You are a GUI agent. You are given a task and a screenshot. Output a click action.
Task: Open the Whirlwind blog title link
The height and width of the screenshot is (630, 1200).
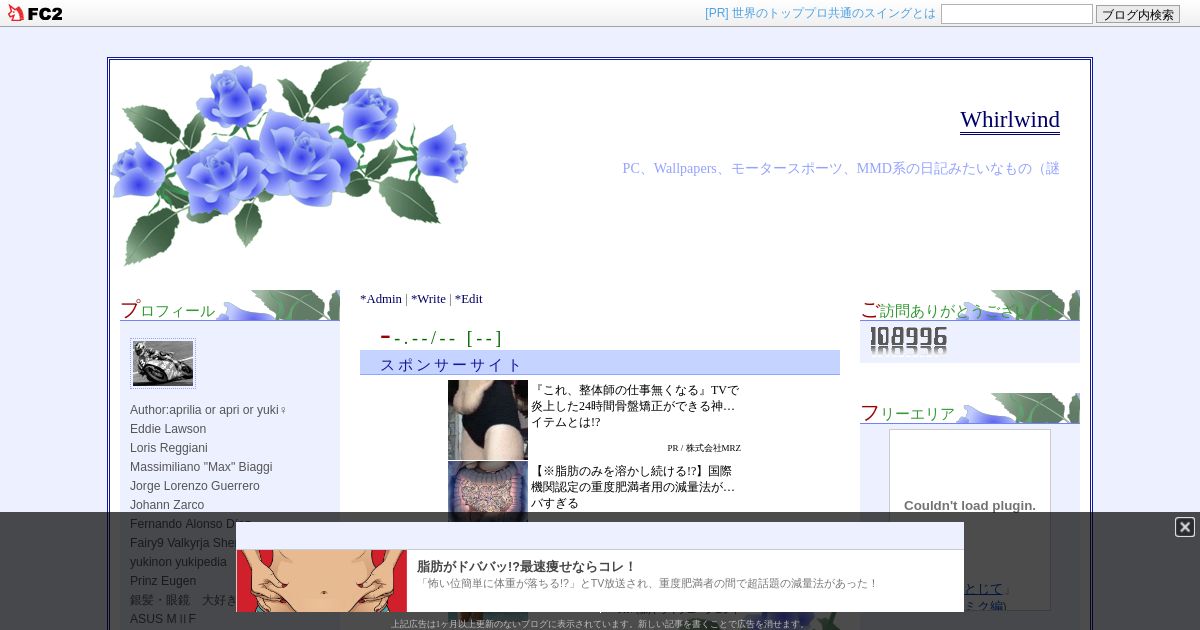(1010, 120)
